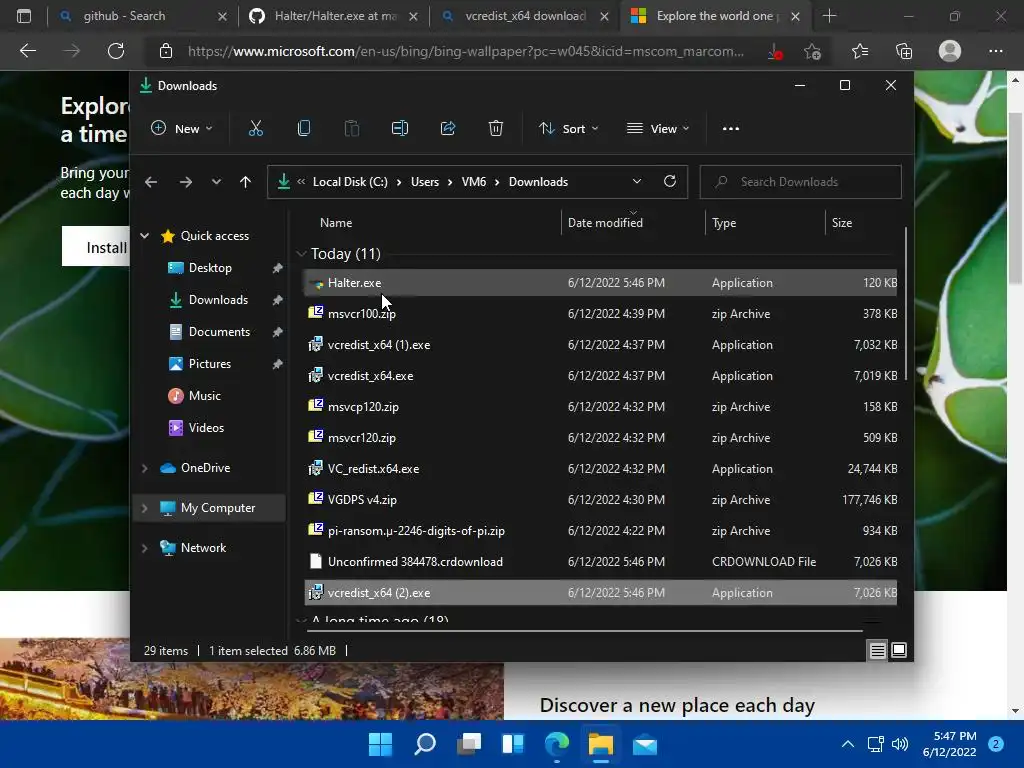The image size is (1024, 768).
Task: Add this page to favorites star icon
Action: click(x=812, y=51)
